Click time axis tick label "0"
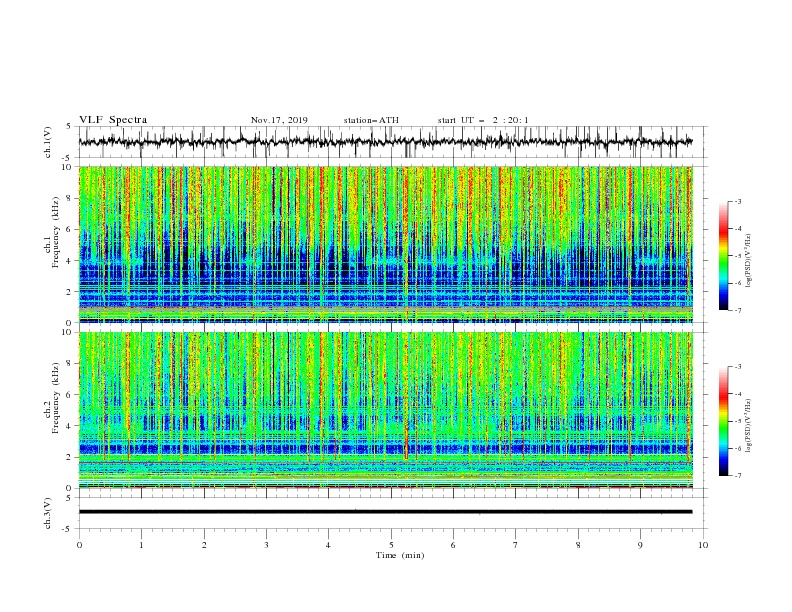 coord(79,545)
